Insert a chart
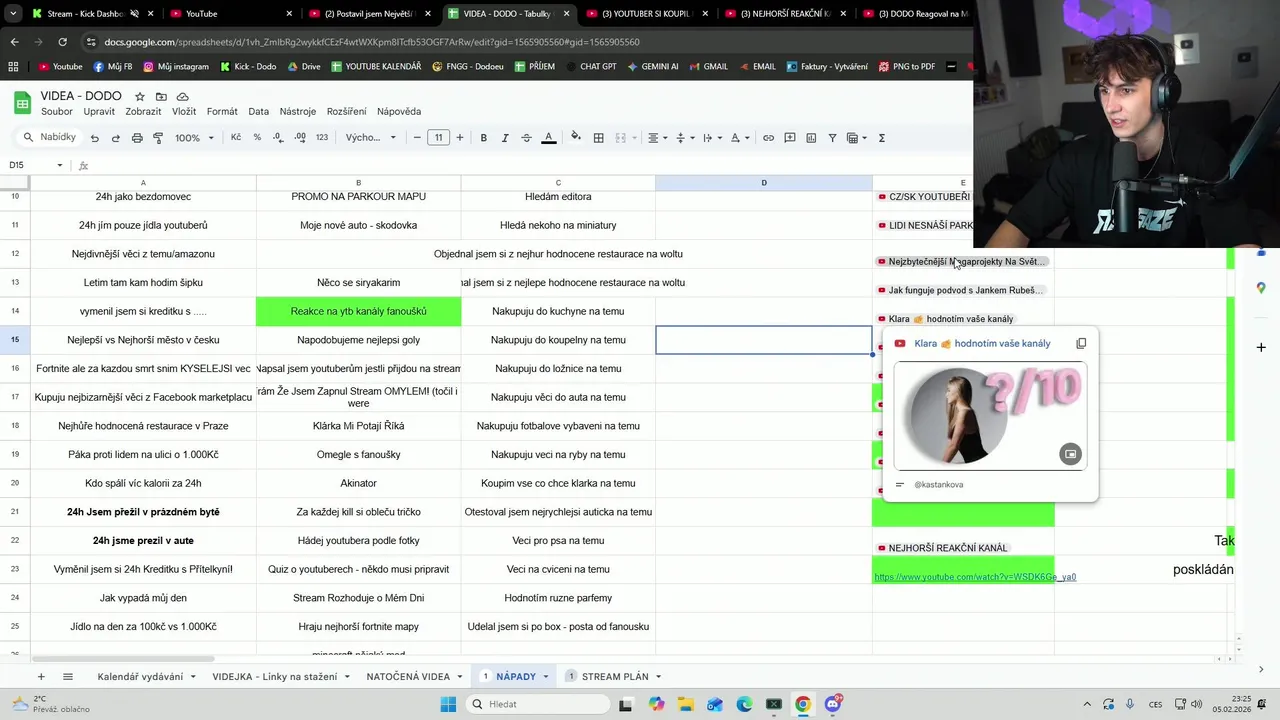Screen dimensions: 1280x720 coord(811,138)
